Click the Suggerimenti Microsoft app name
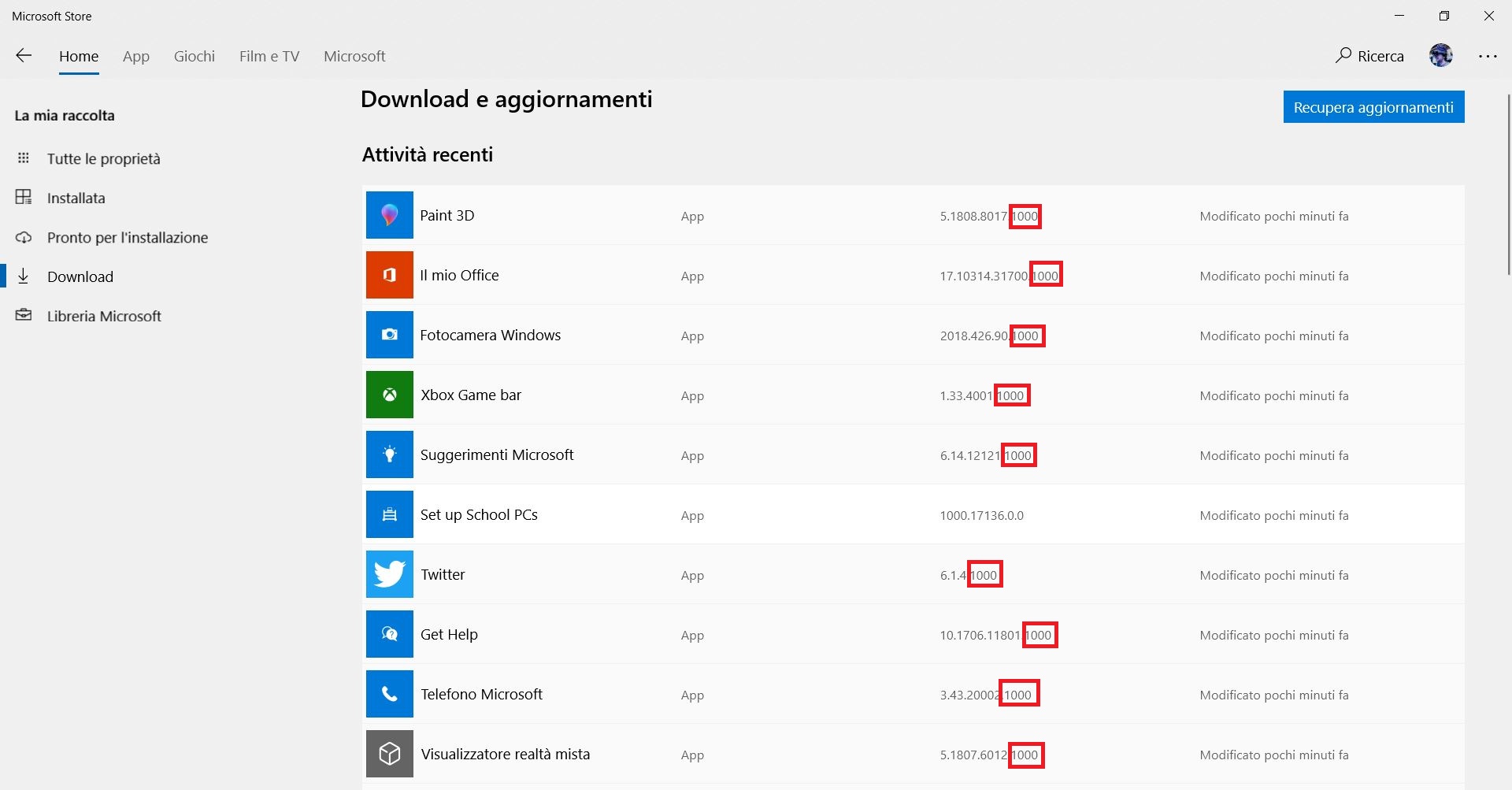The height and width of the screenshot is (790, 1512). coord(497,454)
